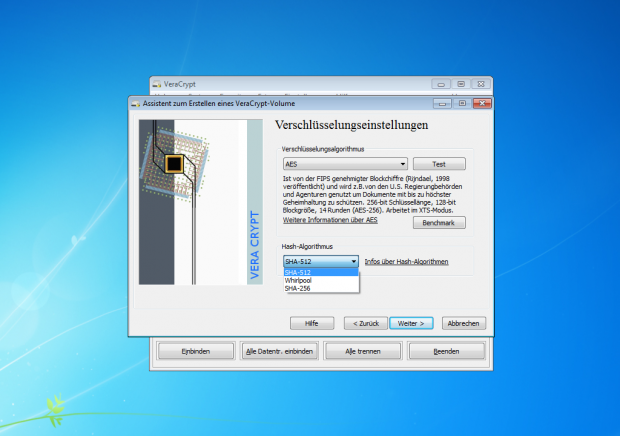620x436 pixels.
Task: Go back with the '< Zurück' button
Action: 364,323
